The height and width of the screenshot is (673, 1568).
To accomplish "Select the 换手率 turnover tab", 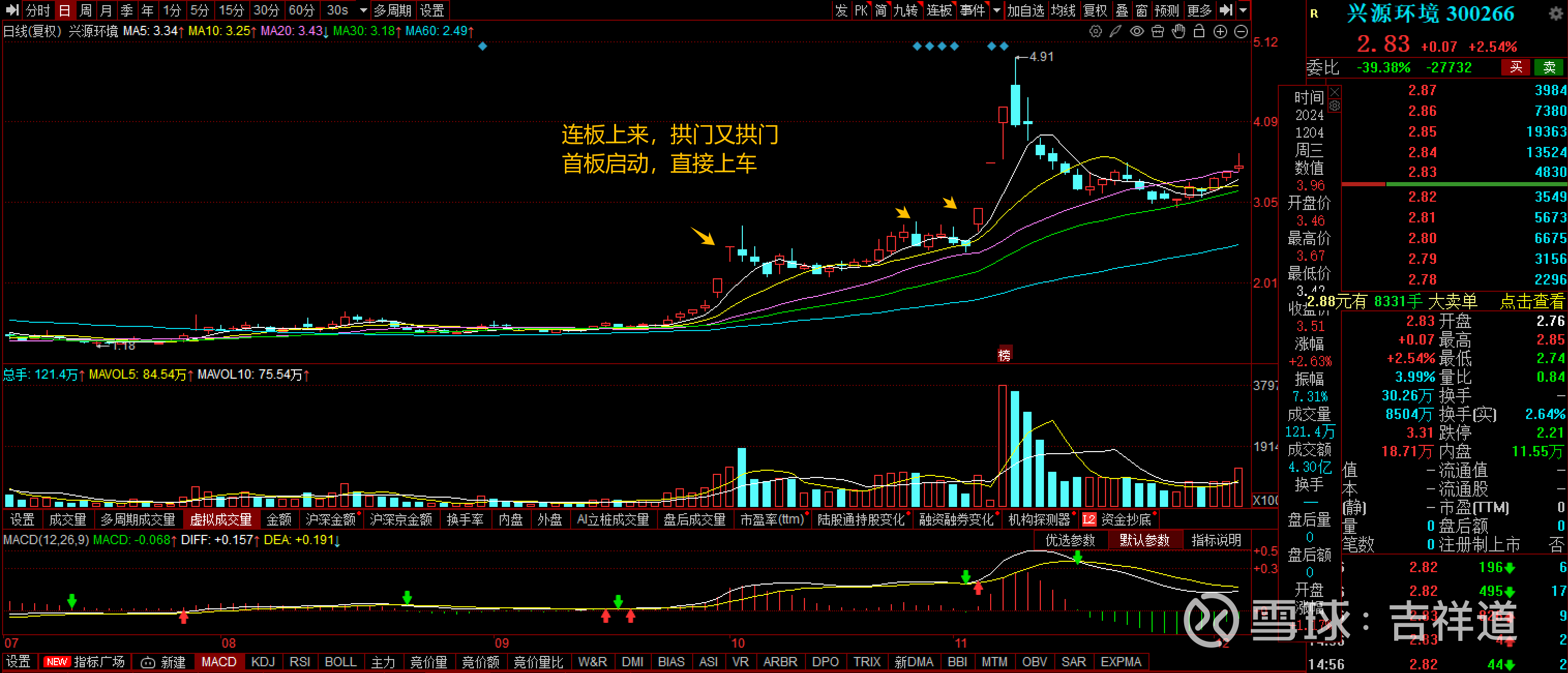I will click(x=465, y=520).
